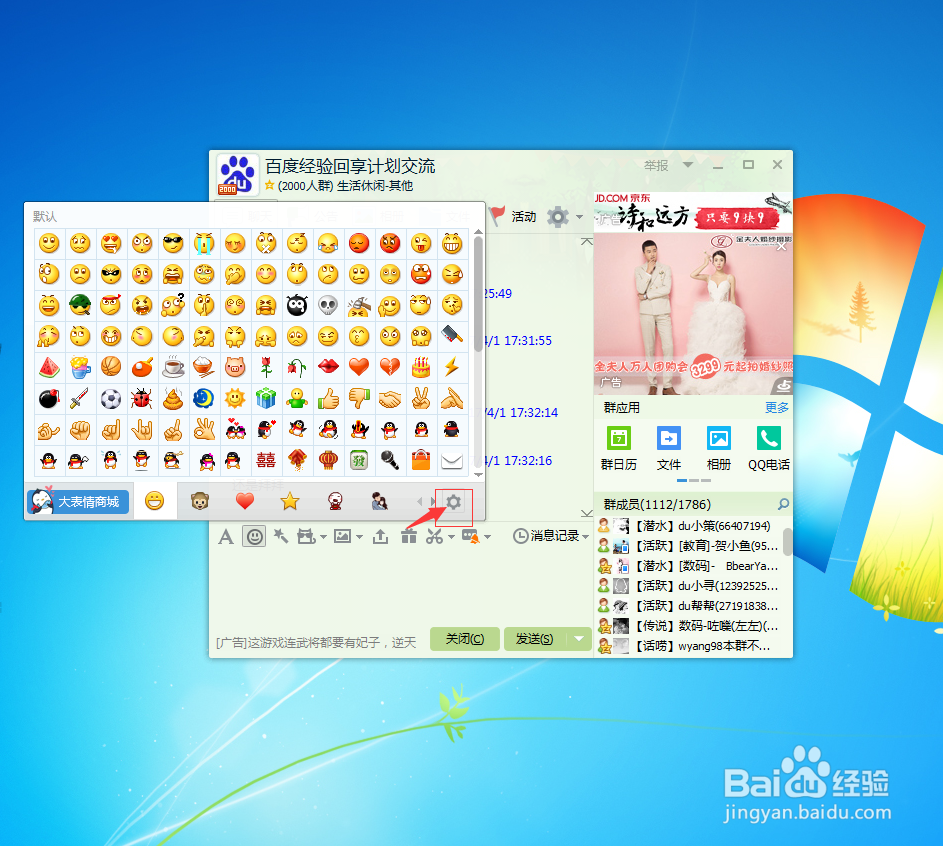943x846 pixels.
Task: Expand the message notification bell dropdown
Action: click(x=487, y=537)
